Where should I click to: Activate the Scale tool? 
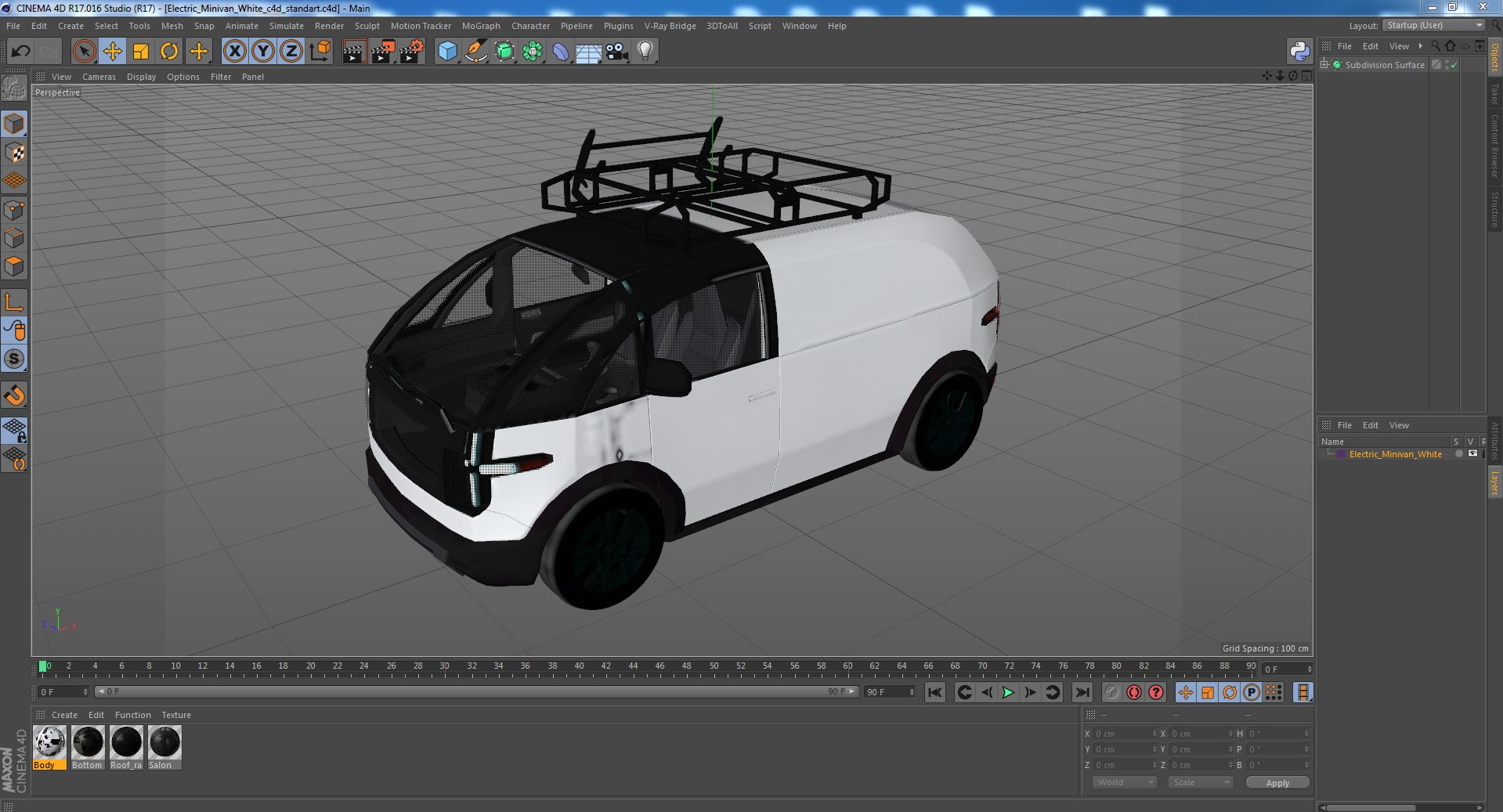(141, 52)
